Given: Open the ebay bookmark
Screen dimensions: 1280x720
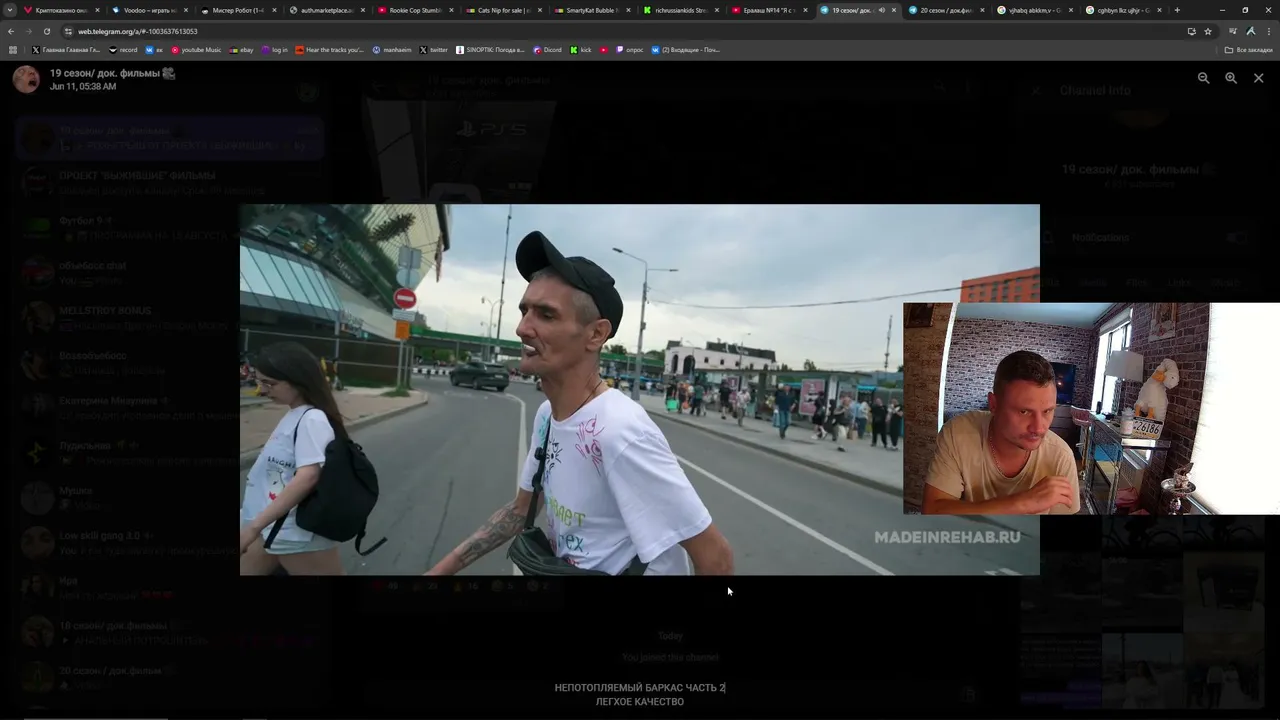Looking at the screenshot, I should [x=241, y=50].
